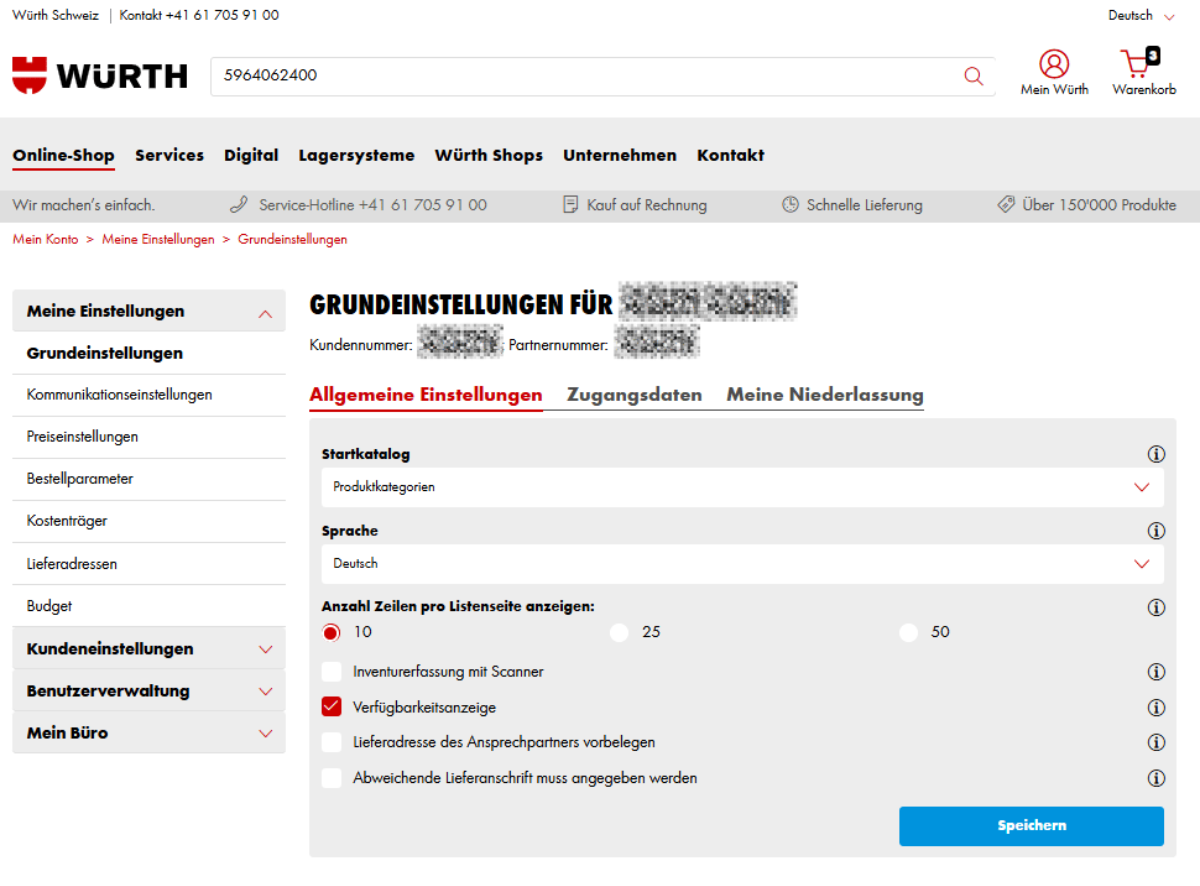Show info for Inventurerfassung mit Scanner
This screenshot has height=886, width=1200.
tap(1156, 672)
